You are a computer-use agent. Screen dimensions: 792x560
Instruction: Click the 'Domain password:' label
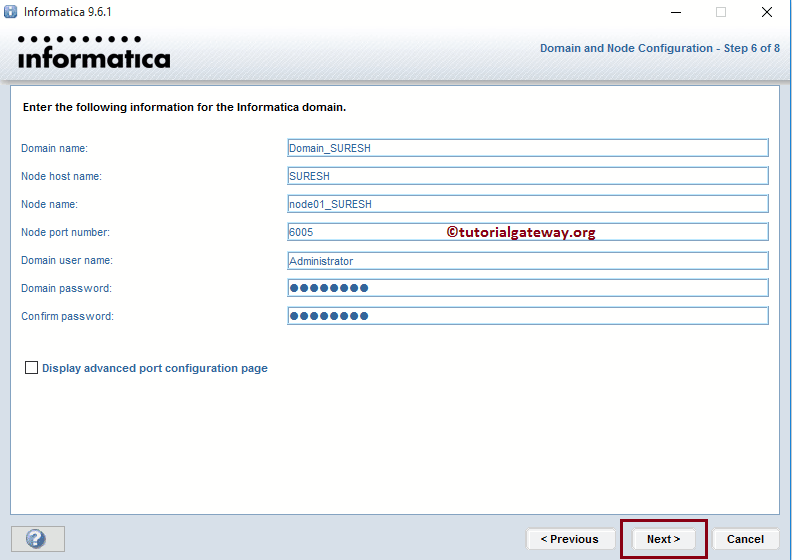tap(66, 288)
